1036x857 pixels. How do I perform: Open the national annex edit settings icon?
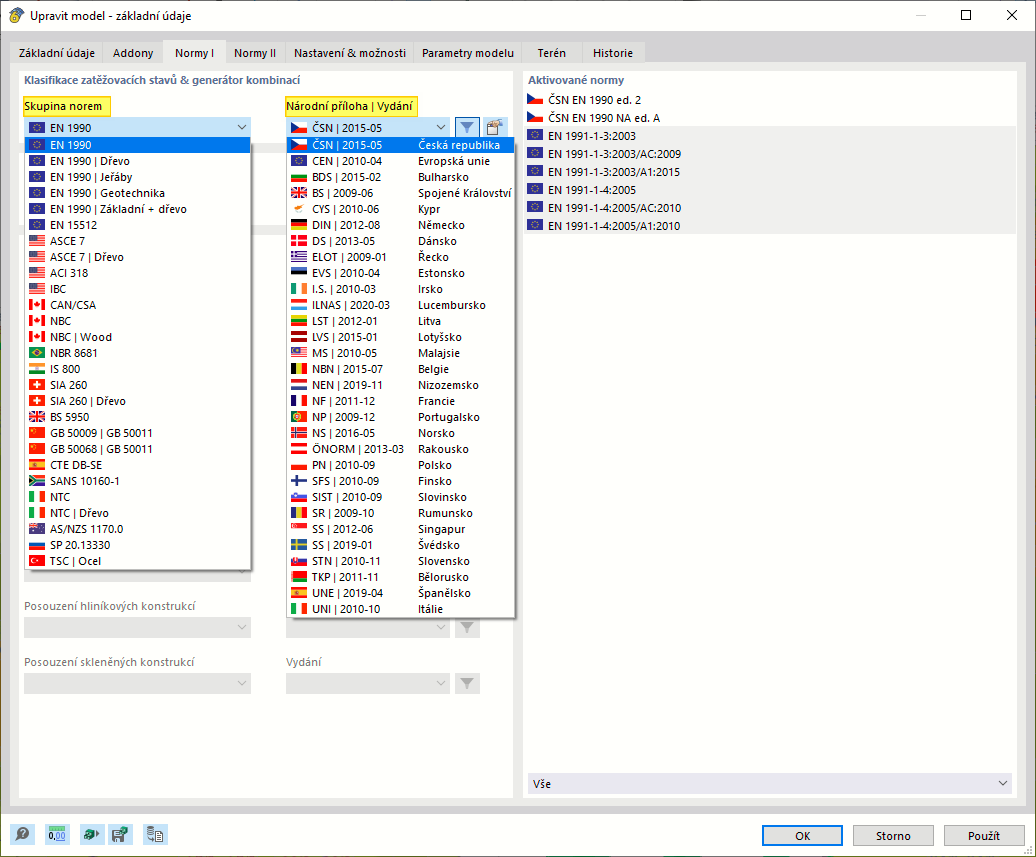495,127
